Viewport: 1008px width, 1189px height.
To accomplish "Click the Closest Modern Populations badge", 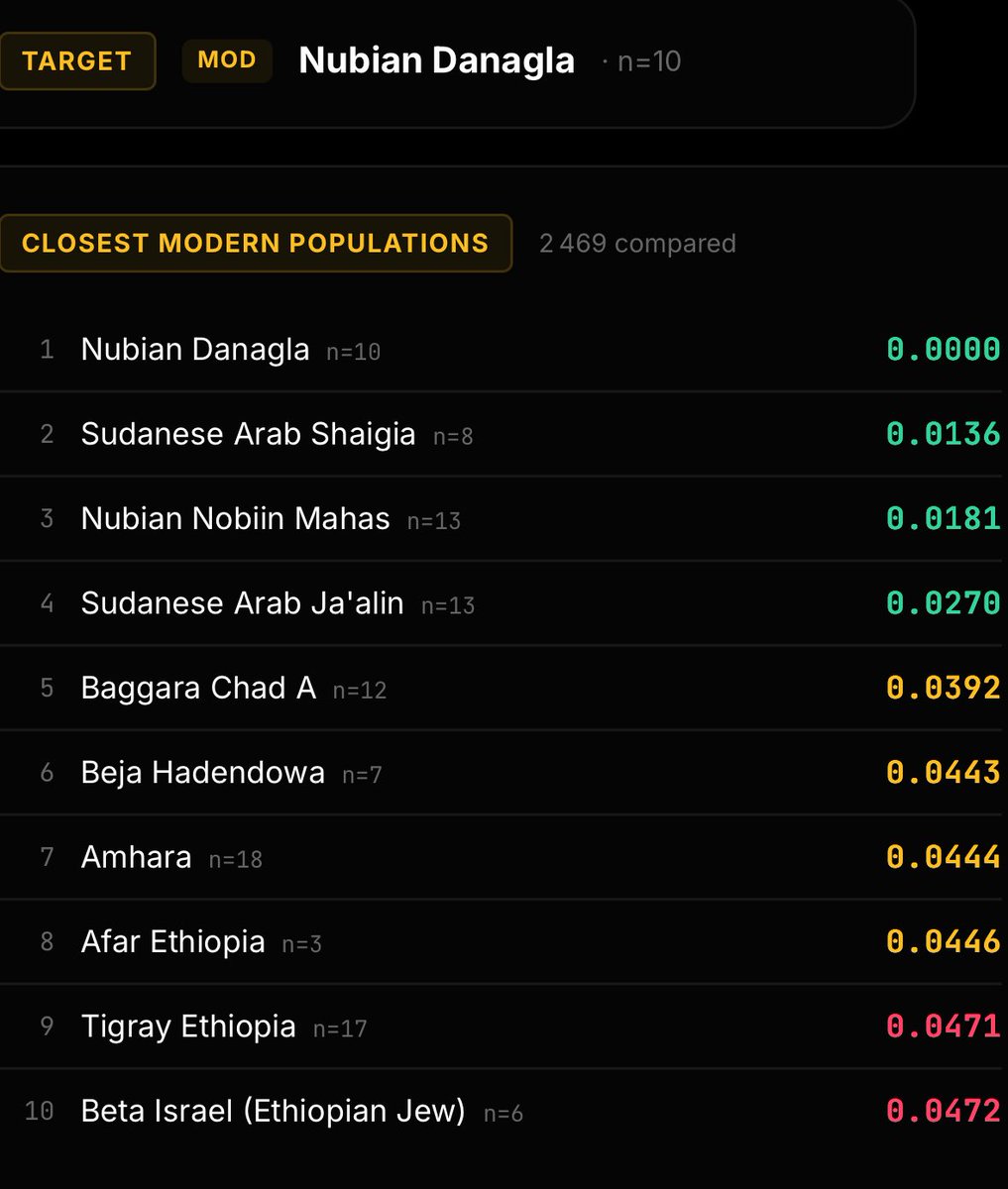I will (256, 243).
